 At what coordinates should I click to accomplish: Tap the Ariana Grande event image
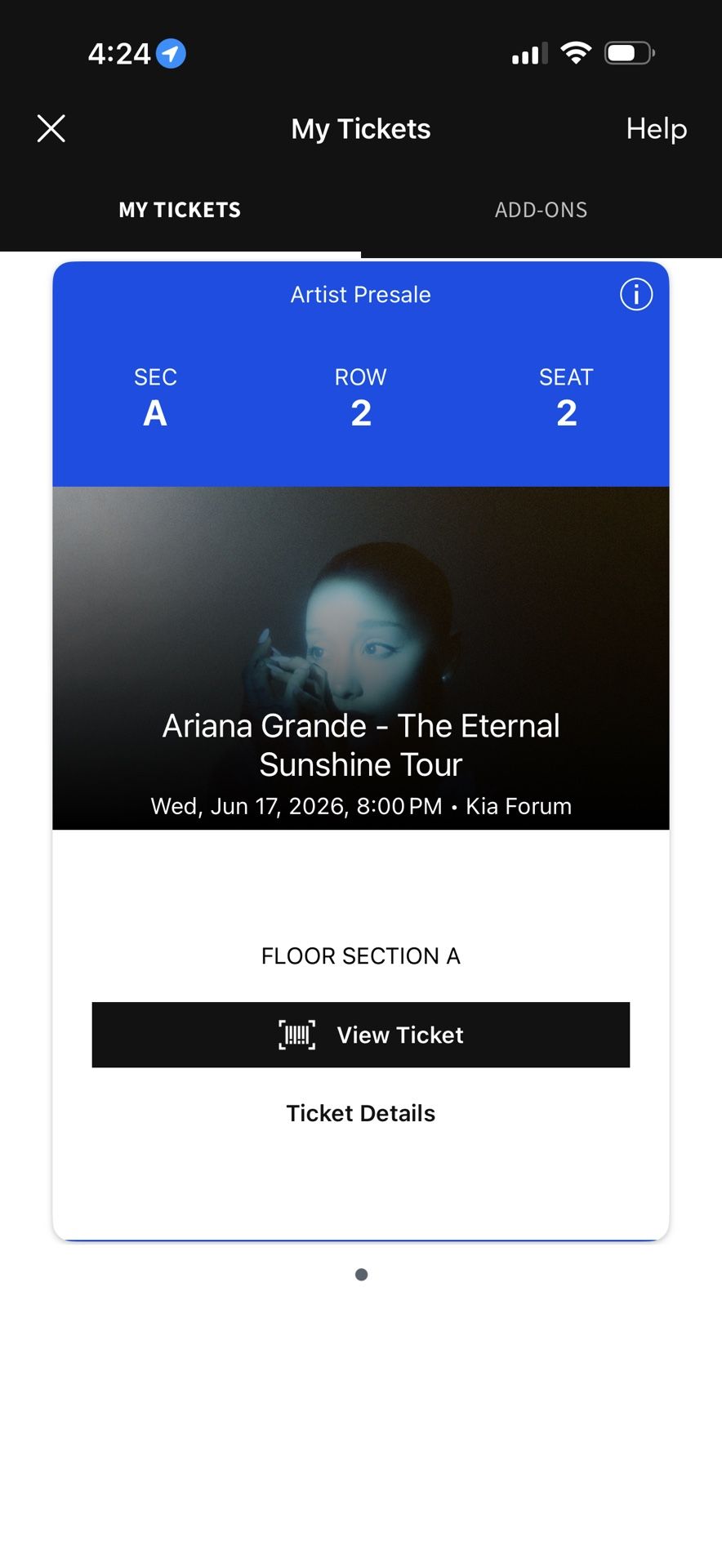(361, 621)
